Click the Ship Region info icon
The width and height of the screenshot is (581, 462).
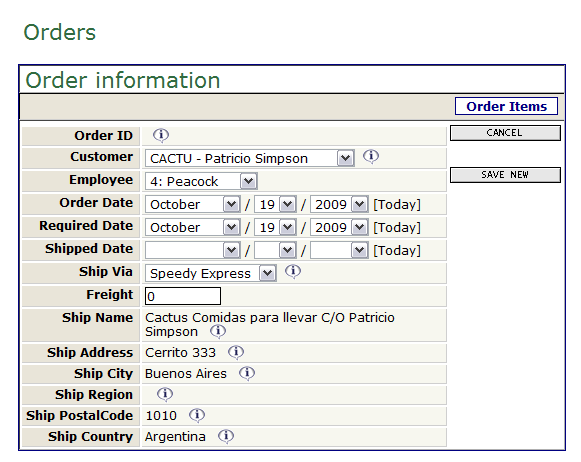click(165, 394)
